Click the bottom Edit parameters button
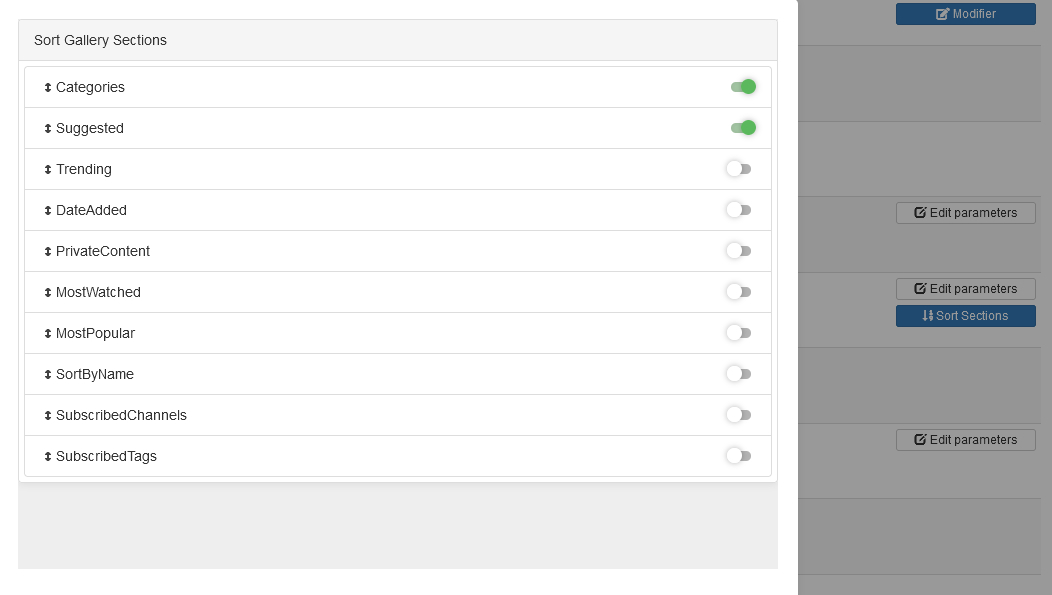Screen dimensions: 1052x595 965,440
